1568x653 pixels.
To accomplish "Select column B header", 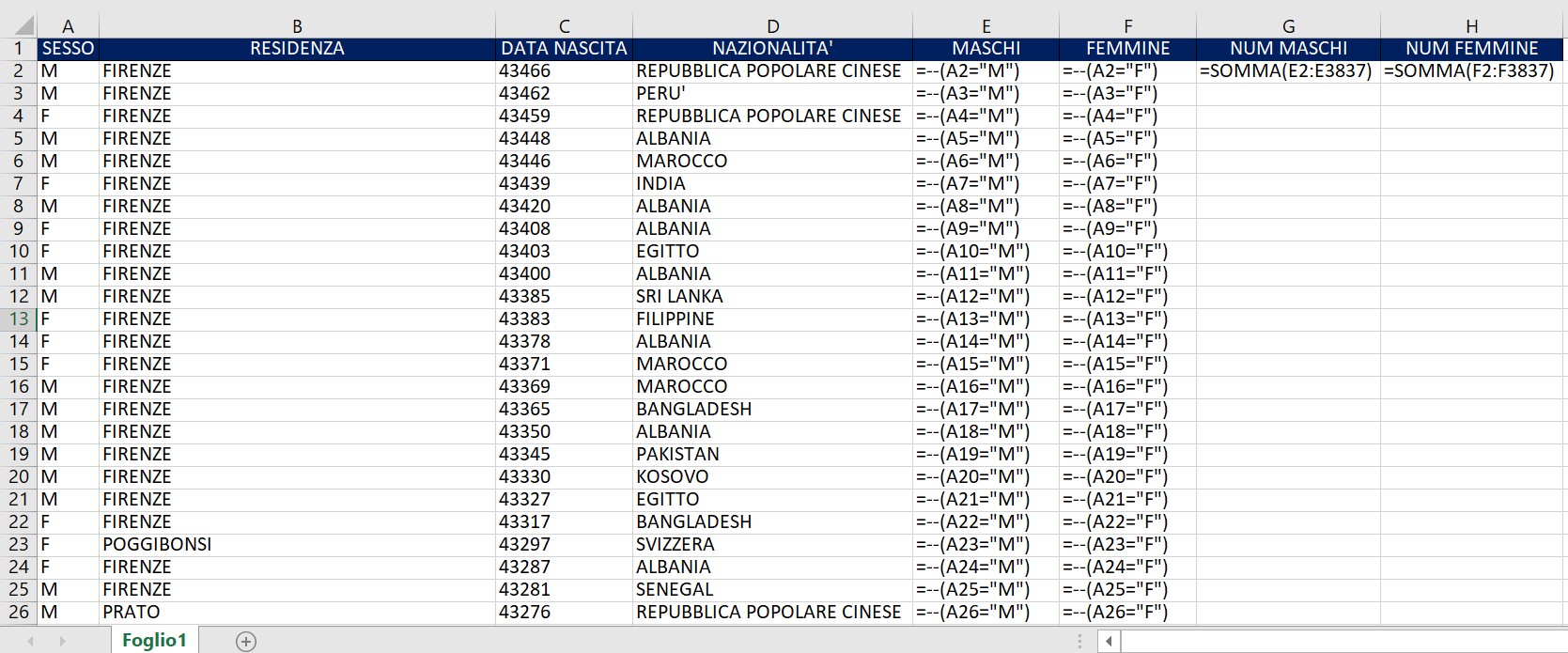I will tap(297, 26).
